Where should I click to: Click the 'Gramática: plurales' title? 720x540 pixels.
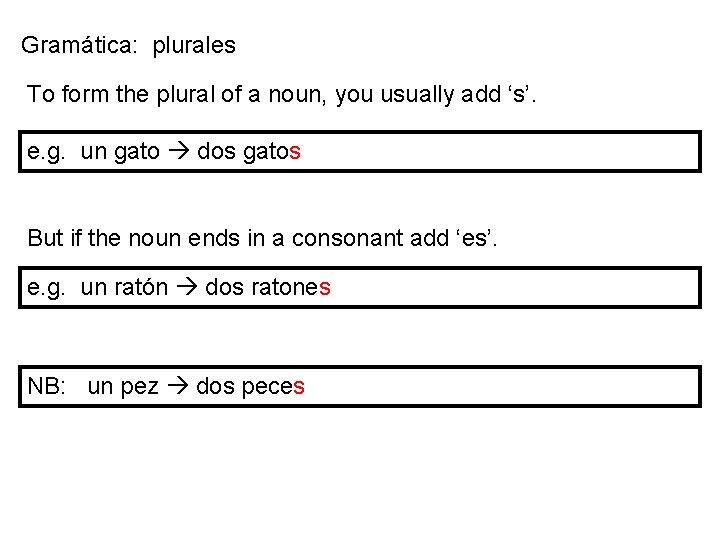tap(128, 46)
